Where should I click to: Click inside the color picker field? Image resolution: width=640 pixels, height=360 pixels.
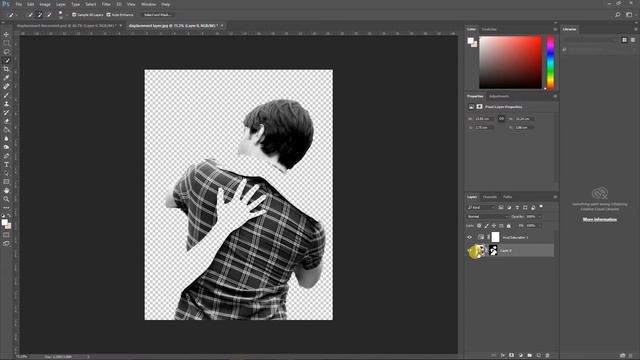[x=511, y=62]
